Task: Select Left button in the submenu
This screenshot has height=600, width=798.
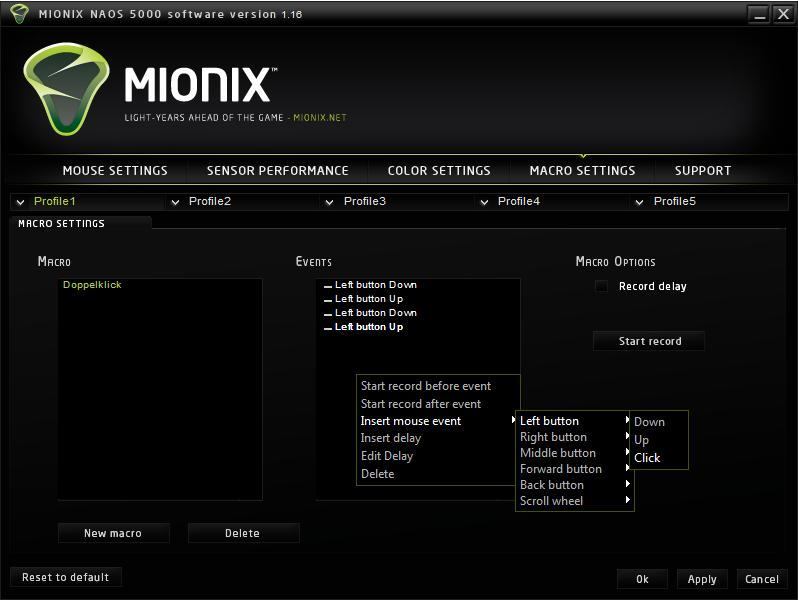Action: click(x=549, y=421)
